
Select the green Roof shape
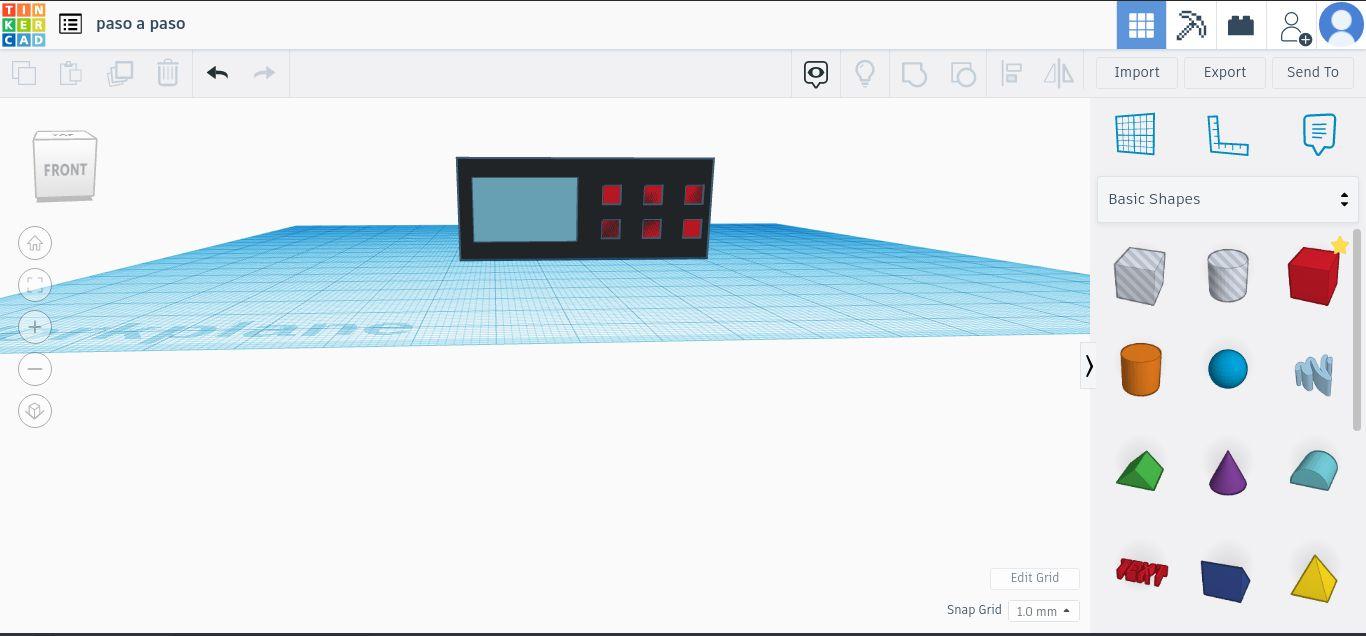pyautogui.click(x=1140, y=470)
